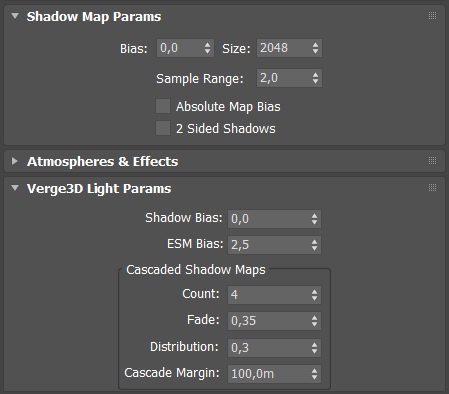The height and width of the screenshot is (394, 449).
Task: Click the Distribution label
Action: [184, 347]
